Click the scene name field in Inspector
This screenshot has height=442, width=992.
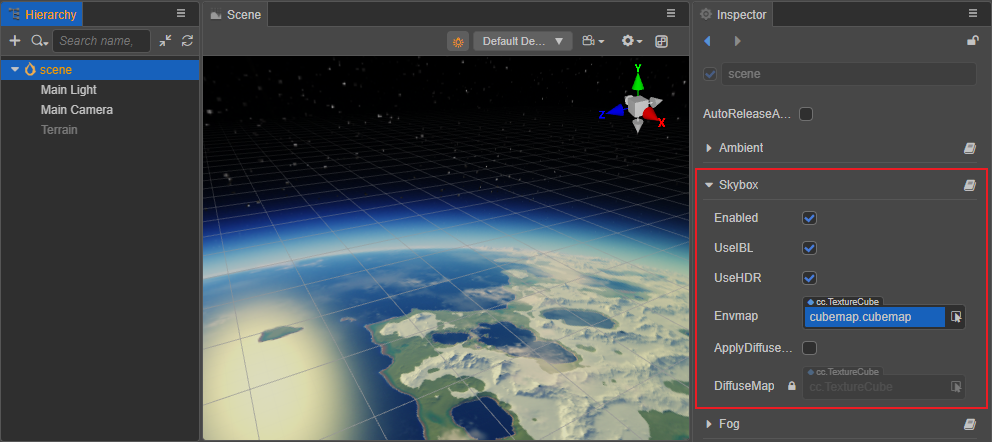(848, 74)
